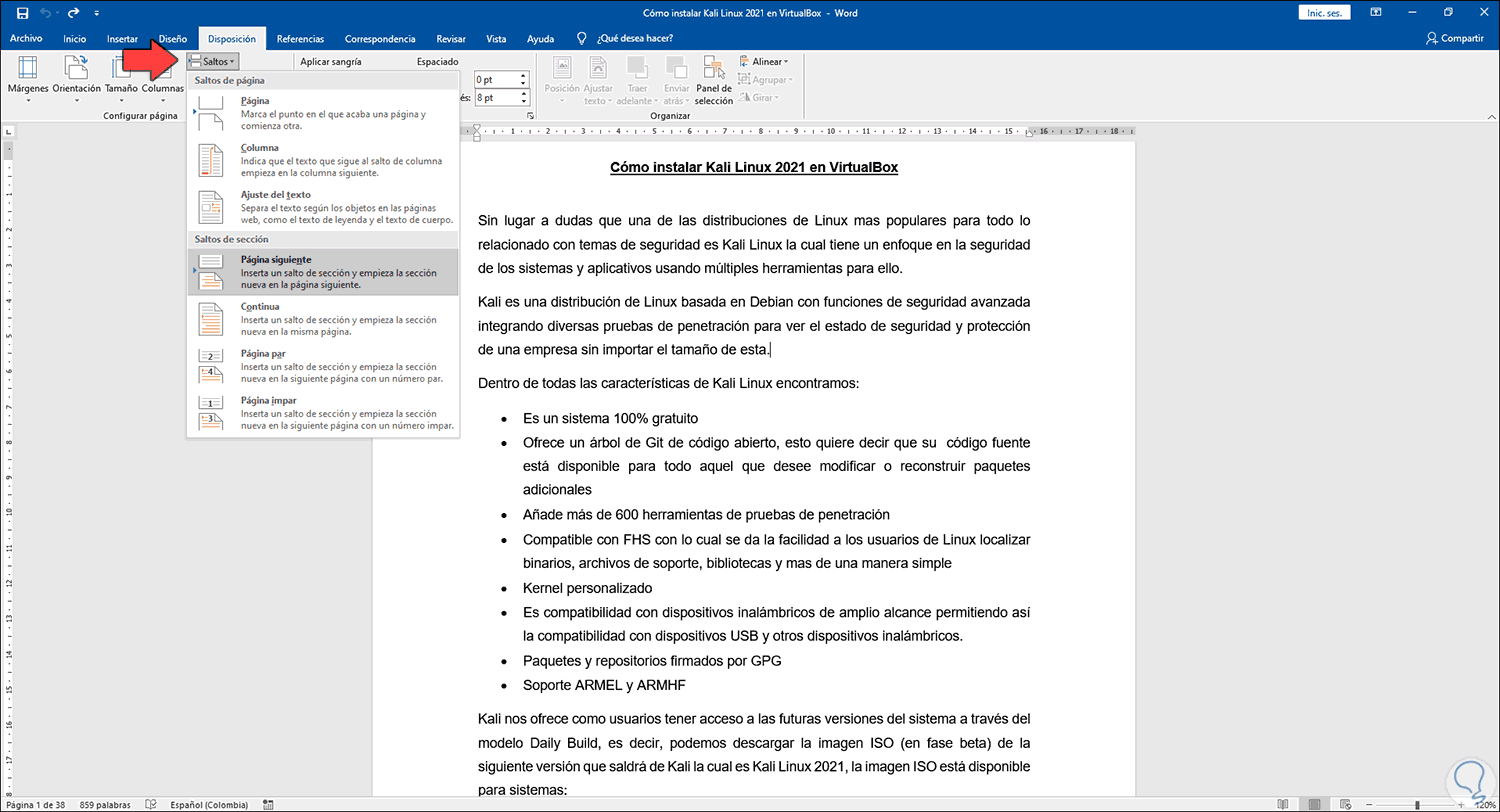Switch to the Revisar ribbon tab

pos(451,39)
